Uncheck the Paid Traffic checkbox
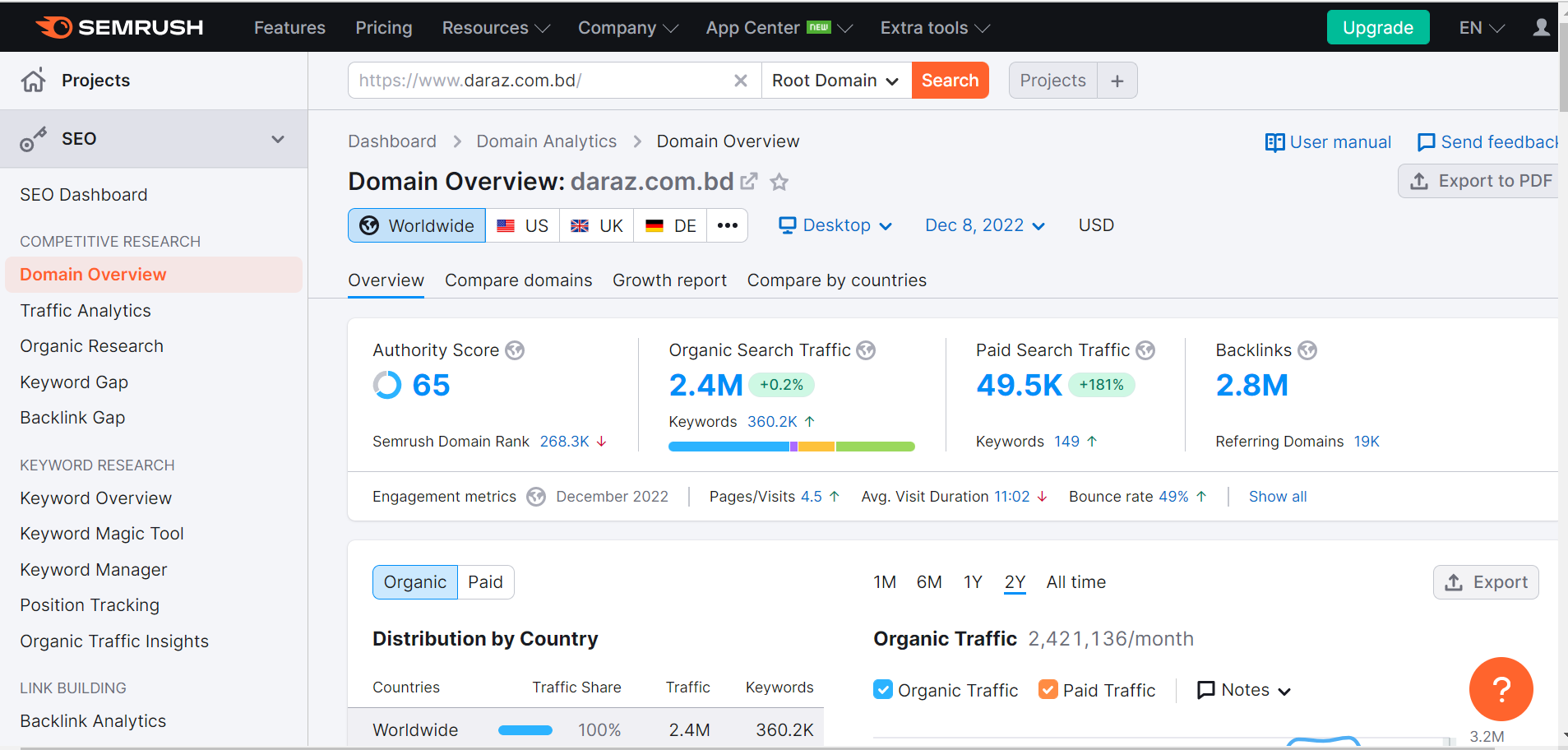 coord(1048,689)
